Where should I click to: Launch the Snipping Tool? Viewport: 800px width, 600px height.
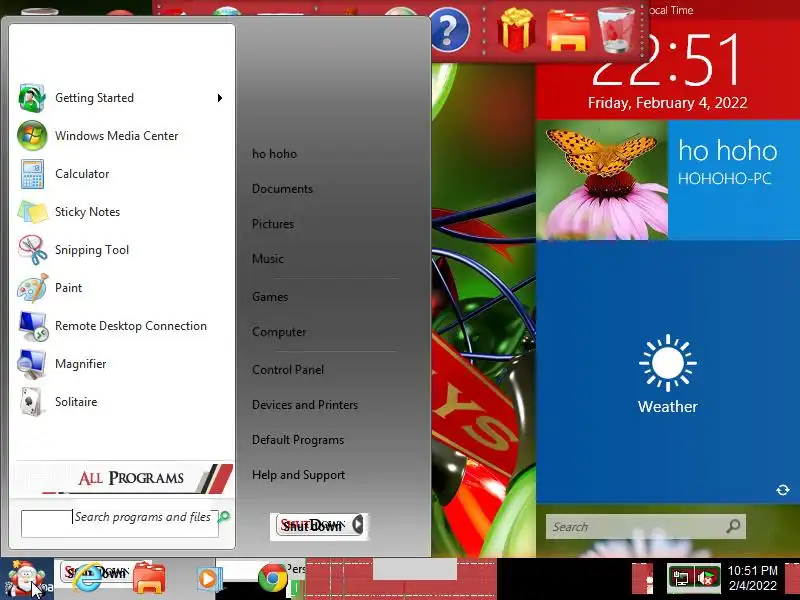(x=121, y=249)
